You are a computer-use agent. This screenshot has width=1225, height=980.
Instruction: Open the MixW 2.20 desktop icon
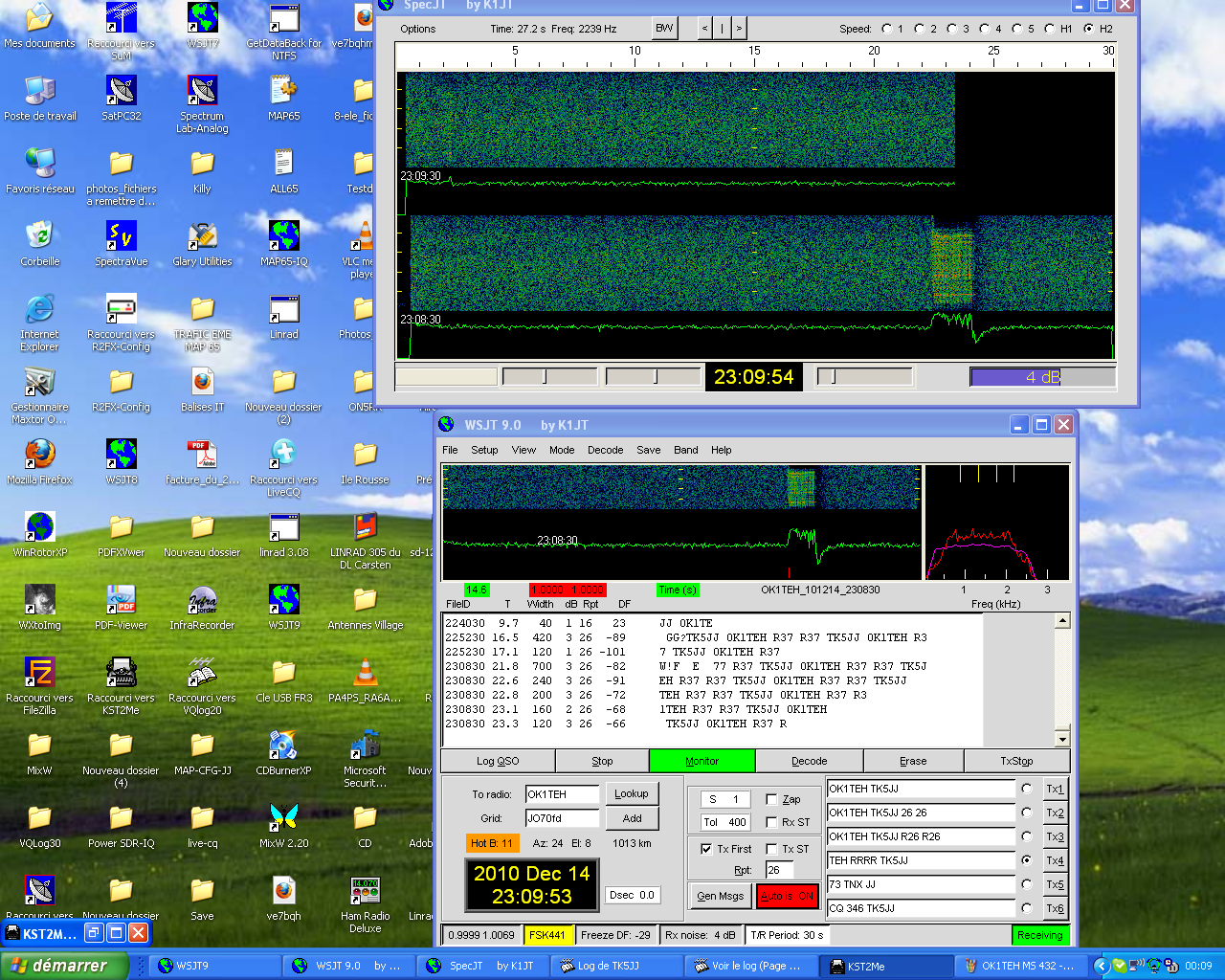tap(283, 826)
